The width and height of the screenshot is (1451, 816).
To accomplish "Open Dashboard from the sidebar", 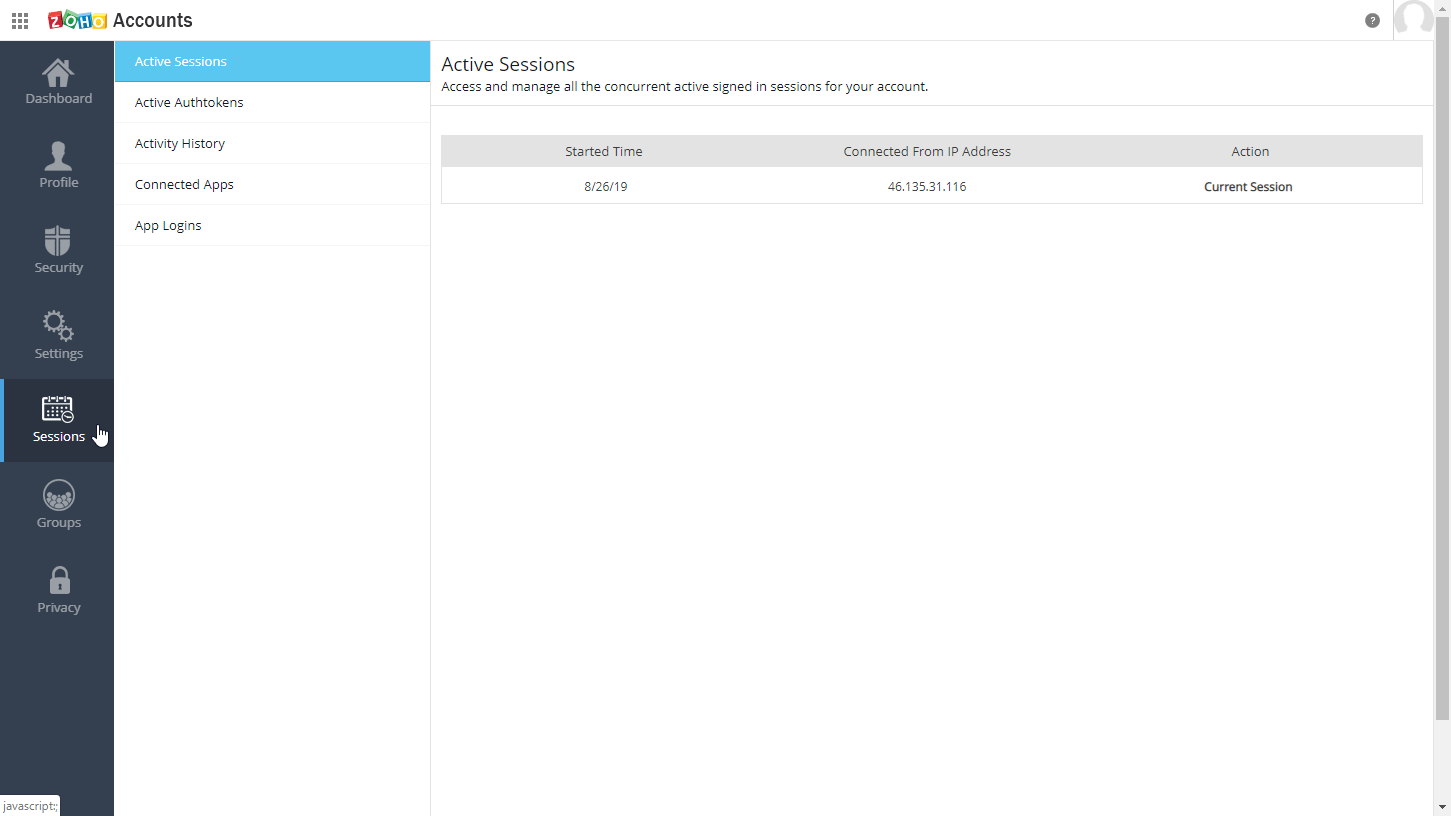I will [x=58, y=82].
